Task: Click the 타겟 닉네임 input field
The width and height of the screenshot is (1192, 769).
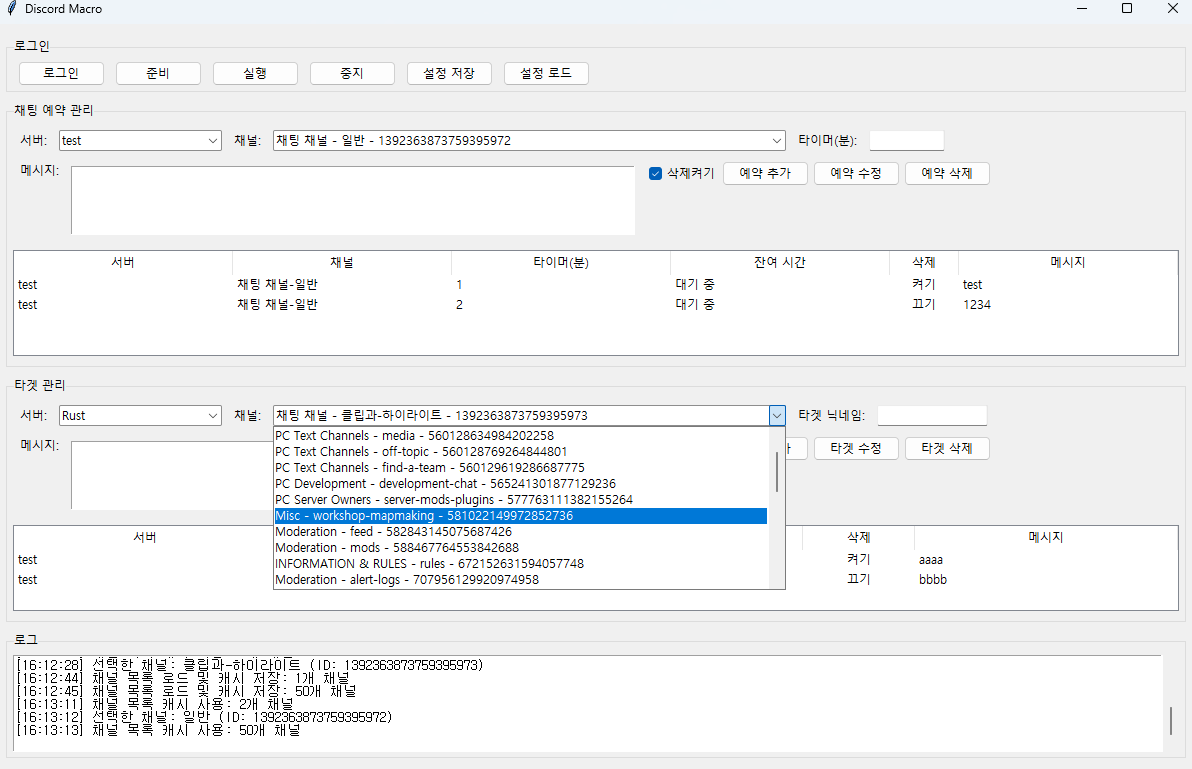Action: tap(932, 416)
